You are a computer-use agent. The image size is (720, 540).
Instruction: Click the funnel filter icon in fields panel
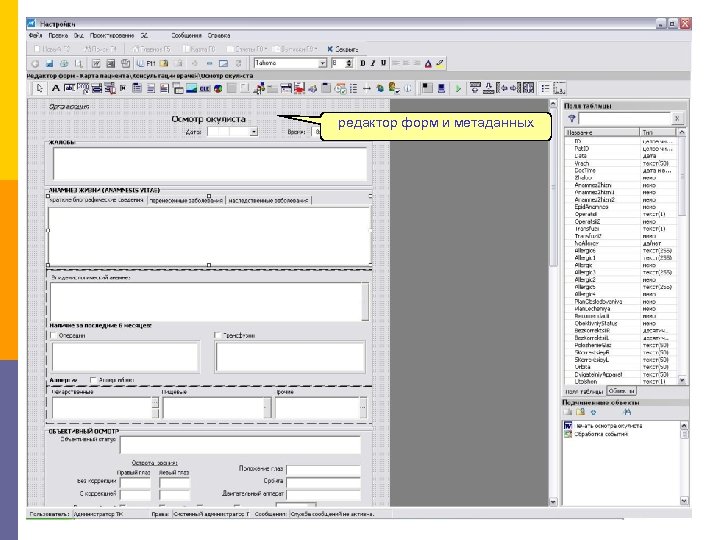point(572,118)
